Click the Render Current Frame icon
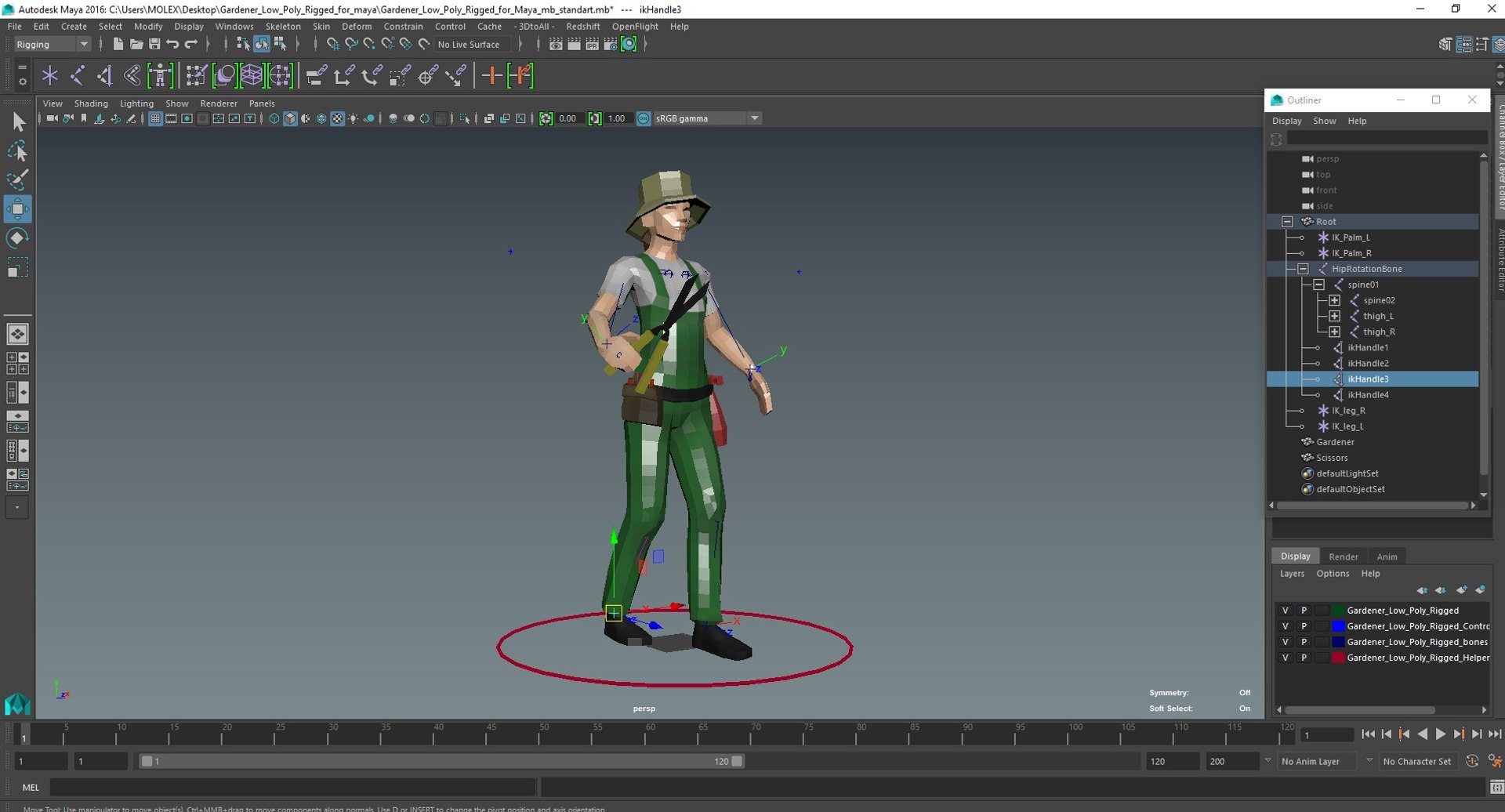 [575, 45]
